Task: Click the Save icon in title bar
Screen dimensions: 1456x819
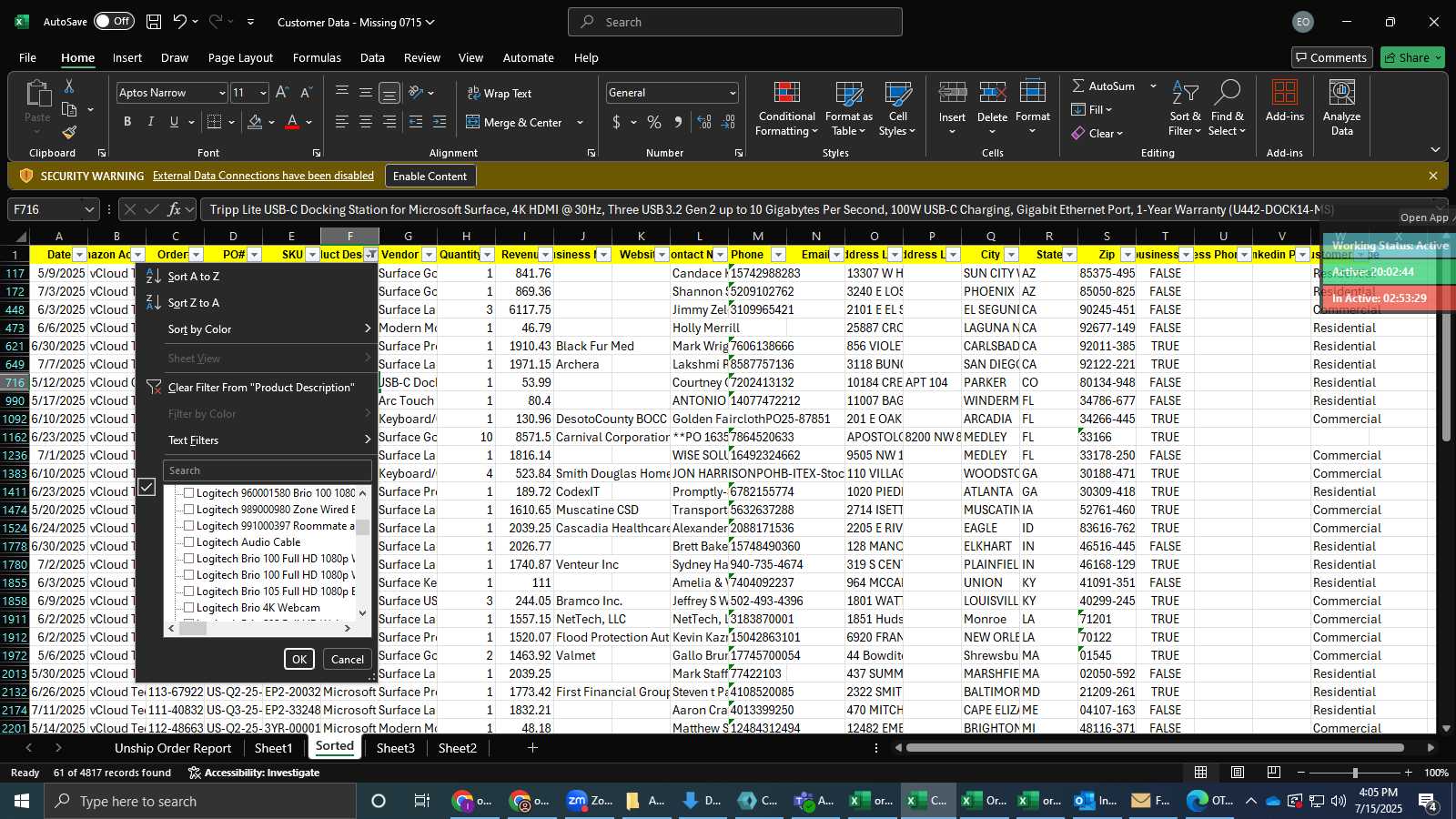Action: click(154, 22)
